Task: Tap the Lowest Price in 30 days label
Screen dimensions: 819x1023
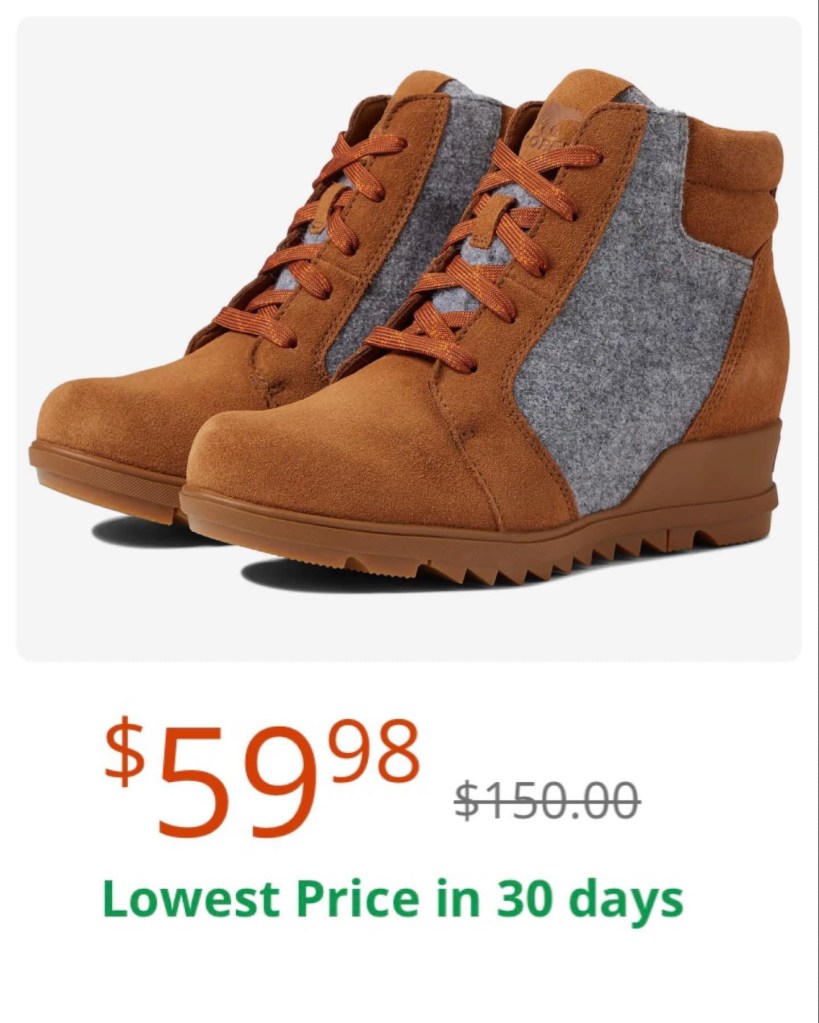Action: pos(393,898)
